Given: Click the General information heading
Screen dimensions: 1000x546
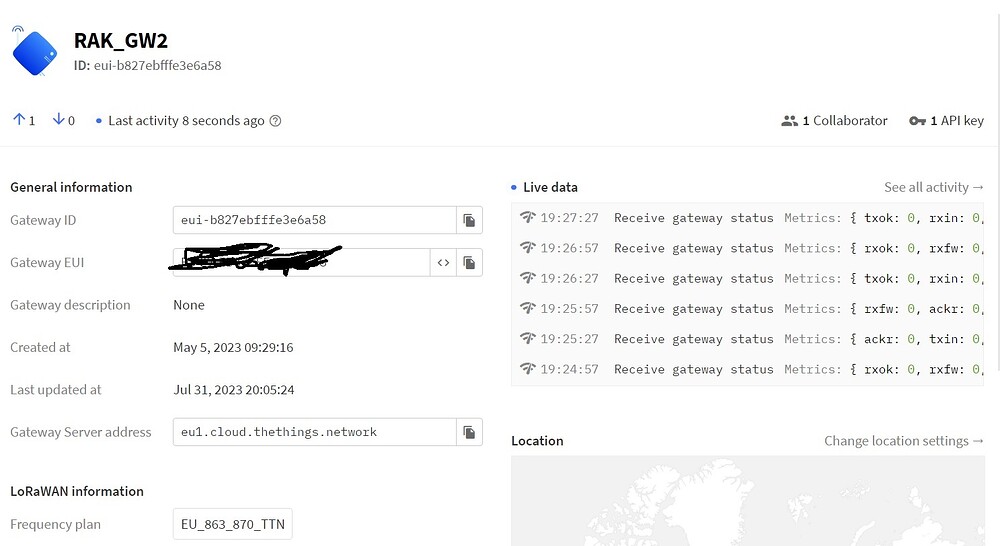Looking at the screenshot, I should point(71,188).
